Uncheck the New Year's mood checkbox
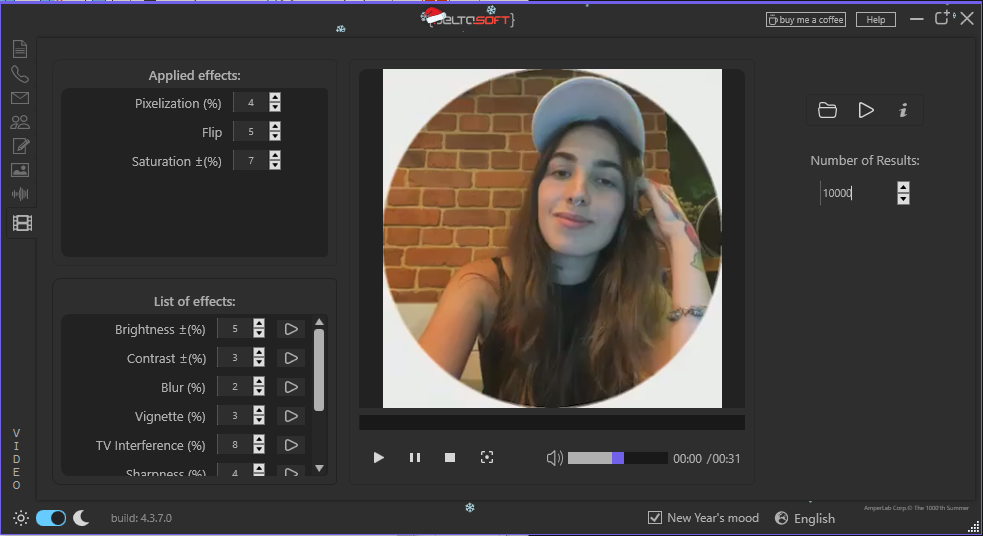The height and width of the screenshot is (536, 983). point(655,518)
